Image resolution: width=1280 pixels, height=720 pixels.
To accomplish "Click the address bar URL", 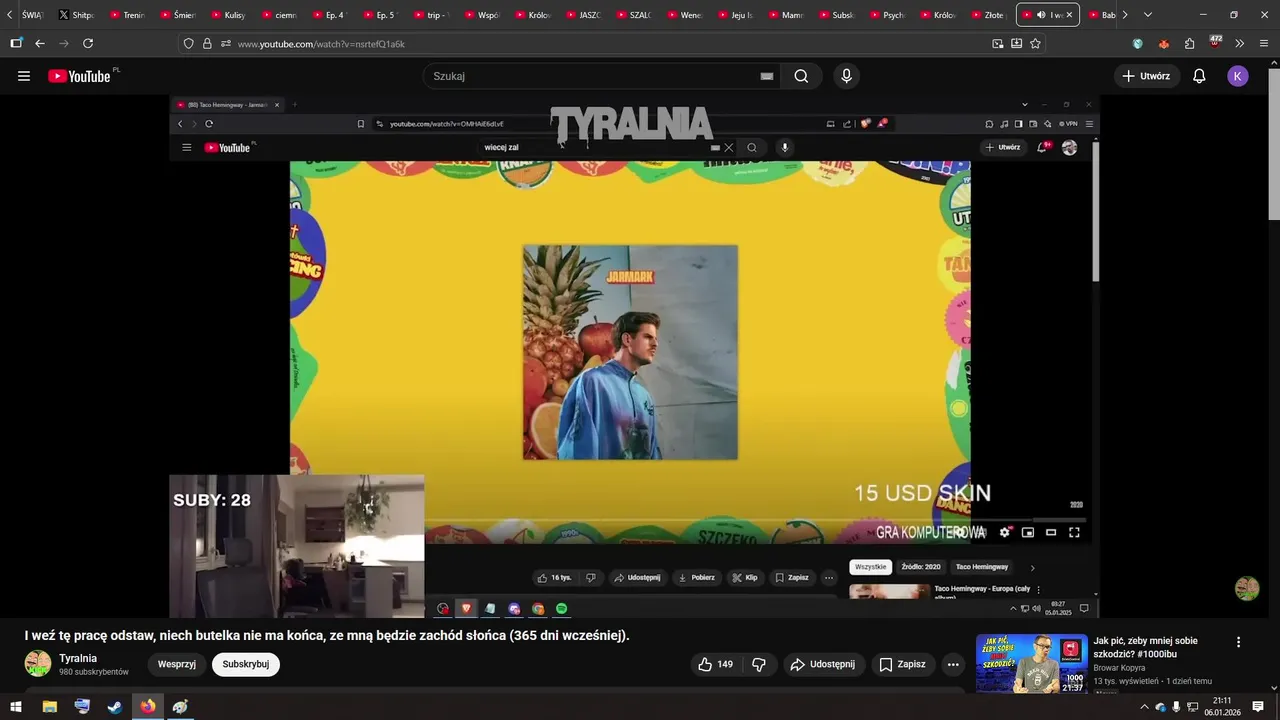I will point(321,44).
